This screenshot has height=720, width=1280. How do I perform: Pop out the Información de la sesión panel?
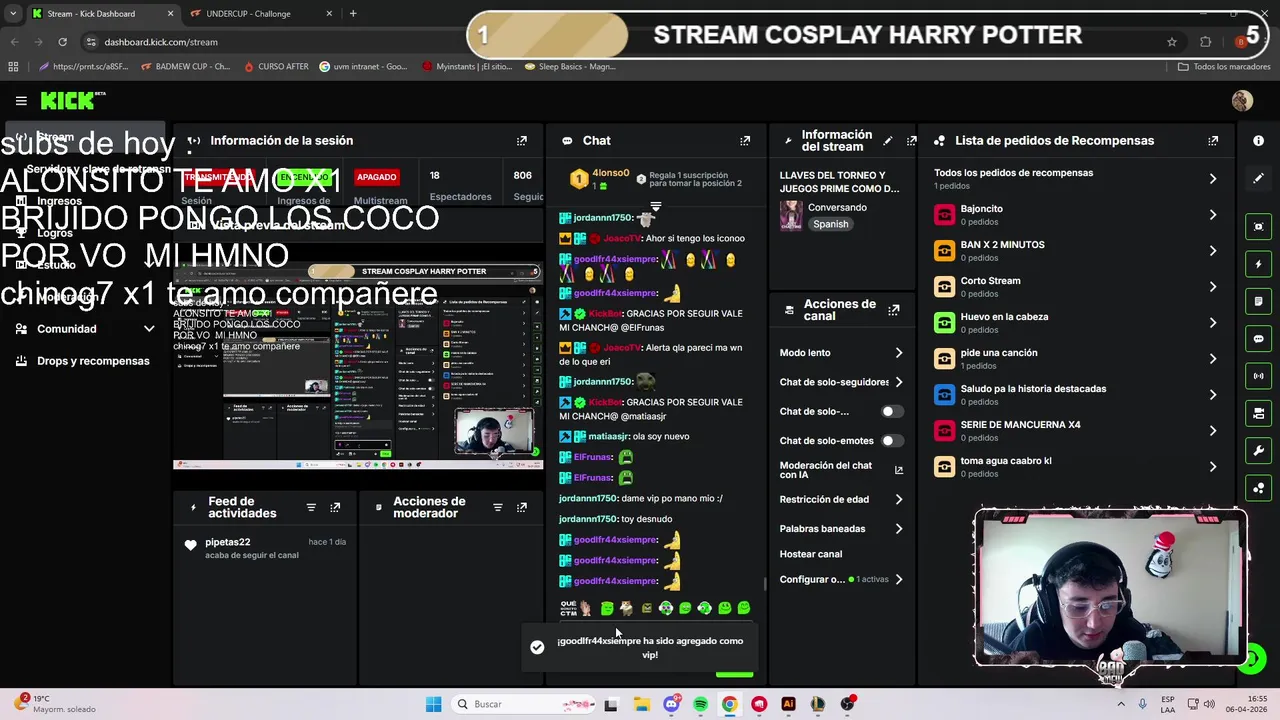(x=521, y=141)
